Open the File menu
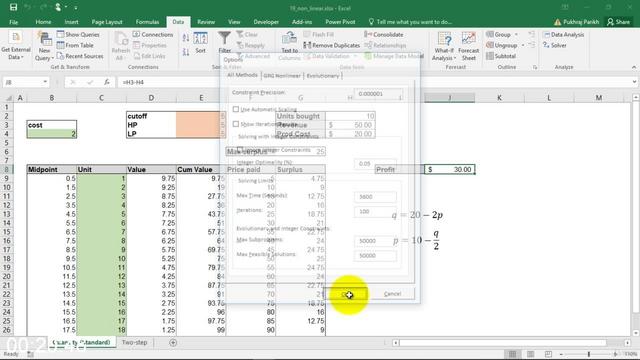 tap(13, 22)
